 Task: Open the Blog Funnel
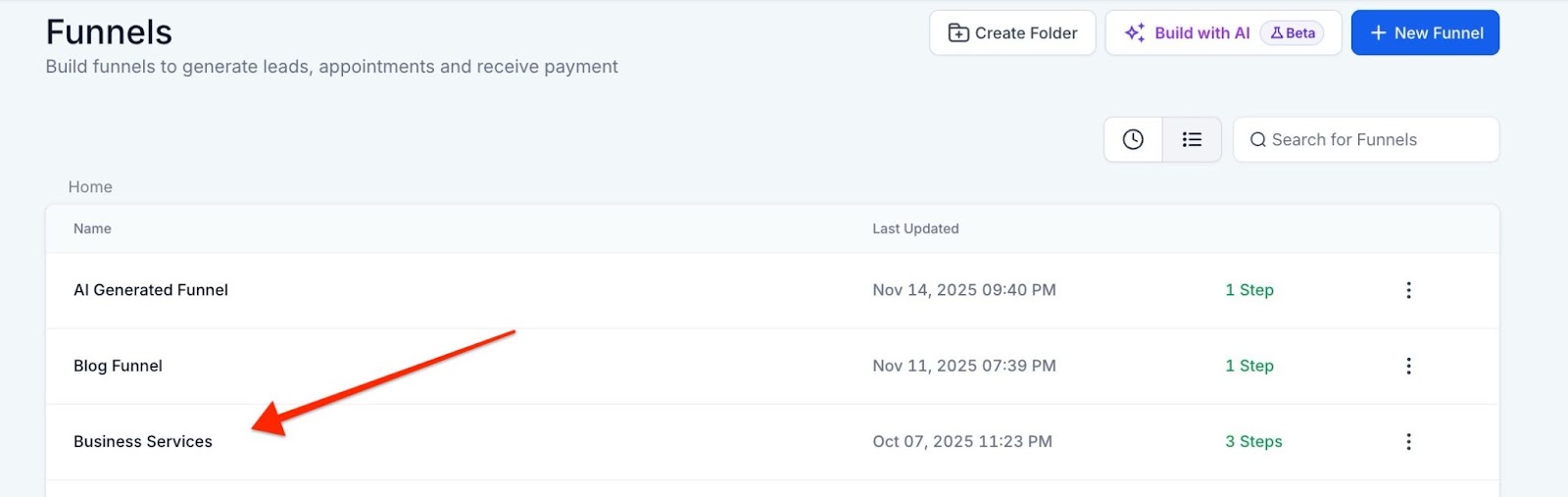tap(118, 366)
